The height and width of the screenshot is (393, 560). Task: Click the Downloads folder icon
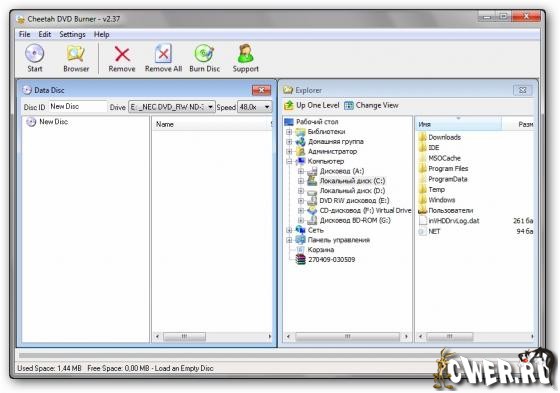click(422, 137)
